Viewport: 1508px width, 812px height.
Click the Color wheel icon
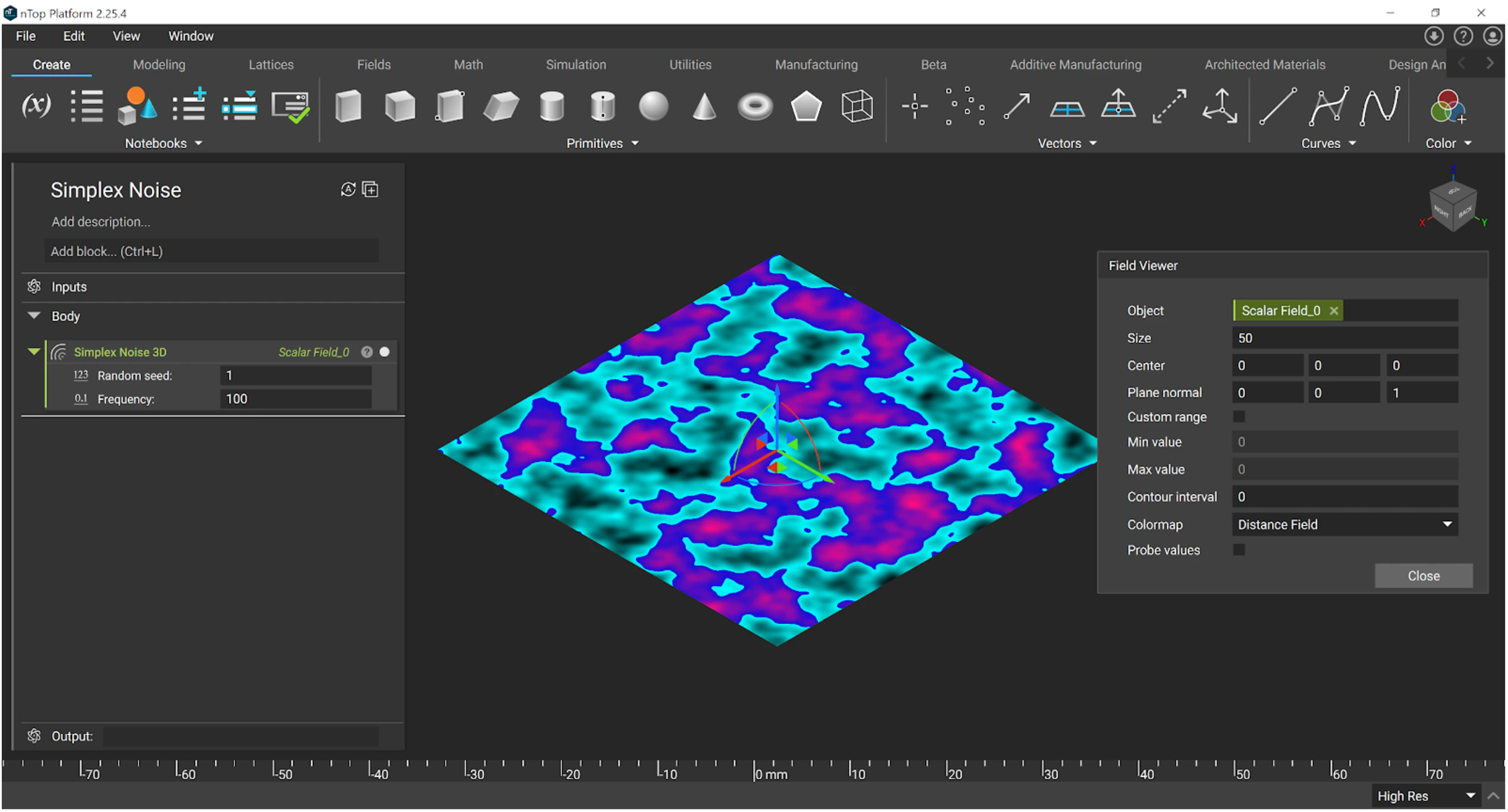click(1447, 107)
